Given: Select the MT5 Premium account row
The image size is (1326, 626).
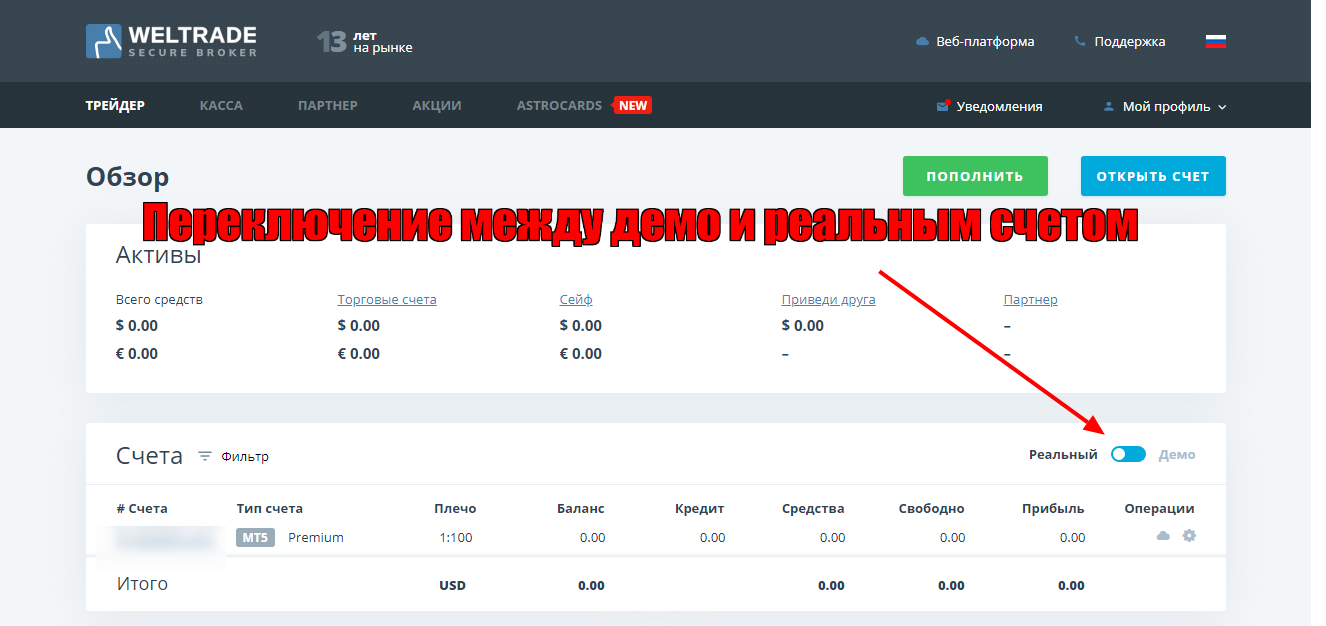Looking at the screenshot, I should pyautogui.click(x=656, y=537).
